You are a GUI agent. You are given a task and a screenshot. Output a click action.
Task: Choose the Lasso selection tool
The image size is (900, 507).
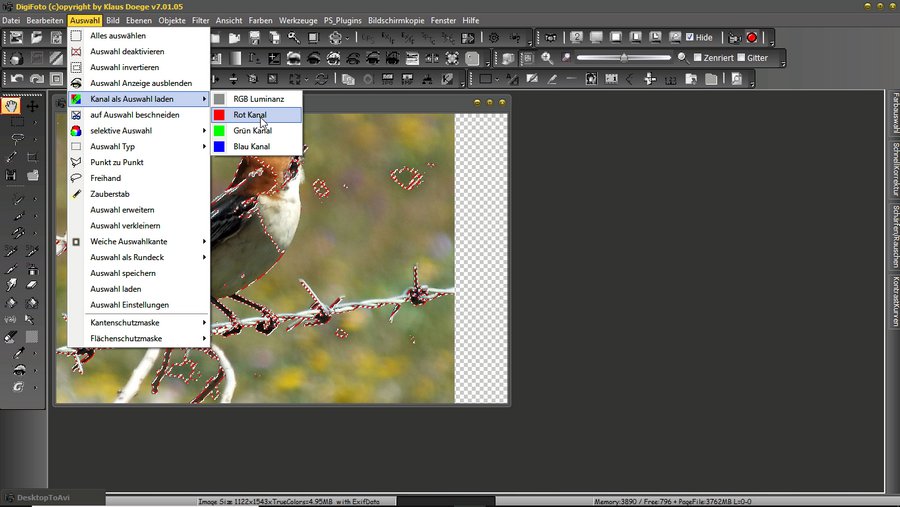(x=17, y=139)
